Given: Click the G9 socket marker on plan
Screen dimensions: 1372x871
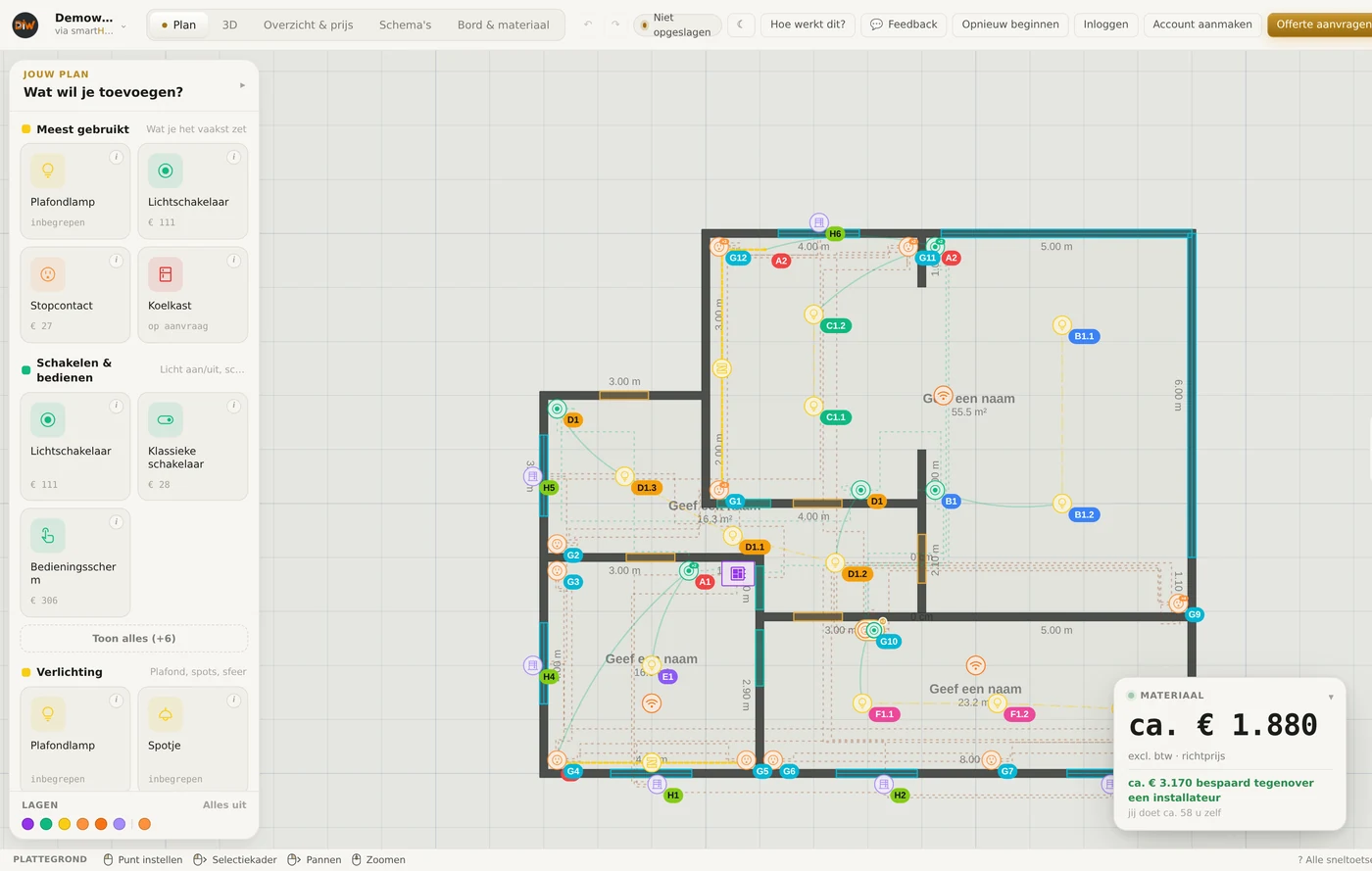Looking at the screenshot, I should pyautogui.click(x=1194, y=615).
